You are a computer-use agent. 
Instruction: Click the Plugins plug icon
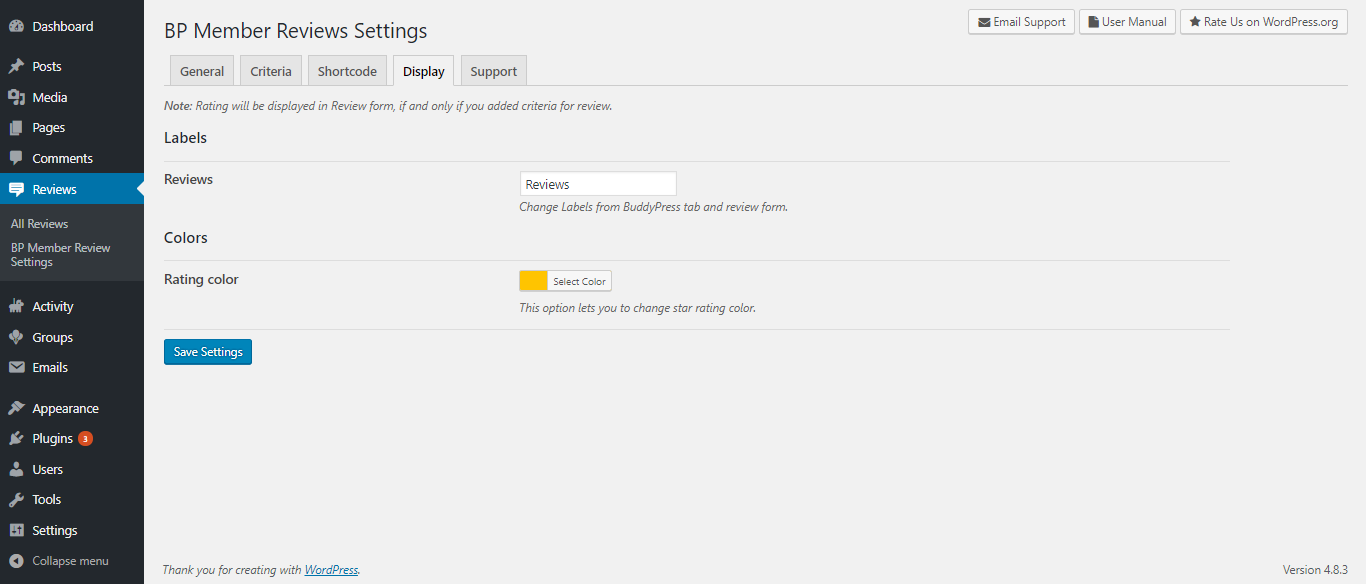(16, 438)
